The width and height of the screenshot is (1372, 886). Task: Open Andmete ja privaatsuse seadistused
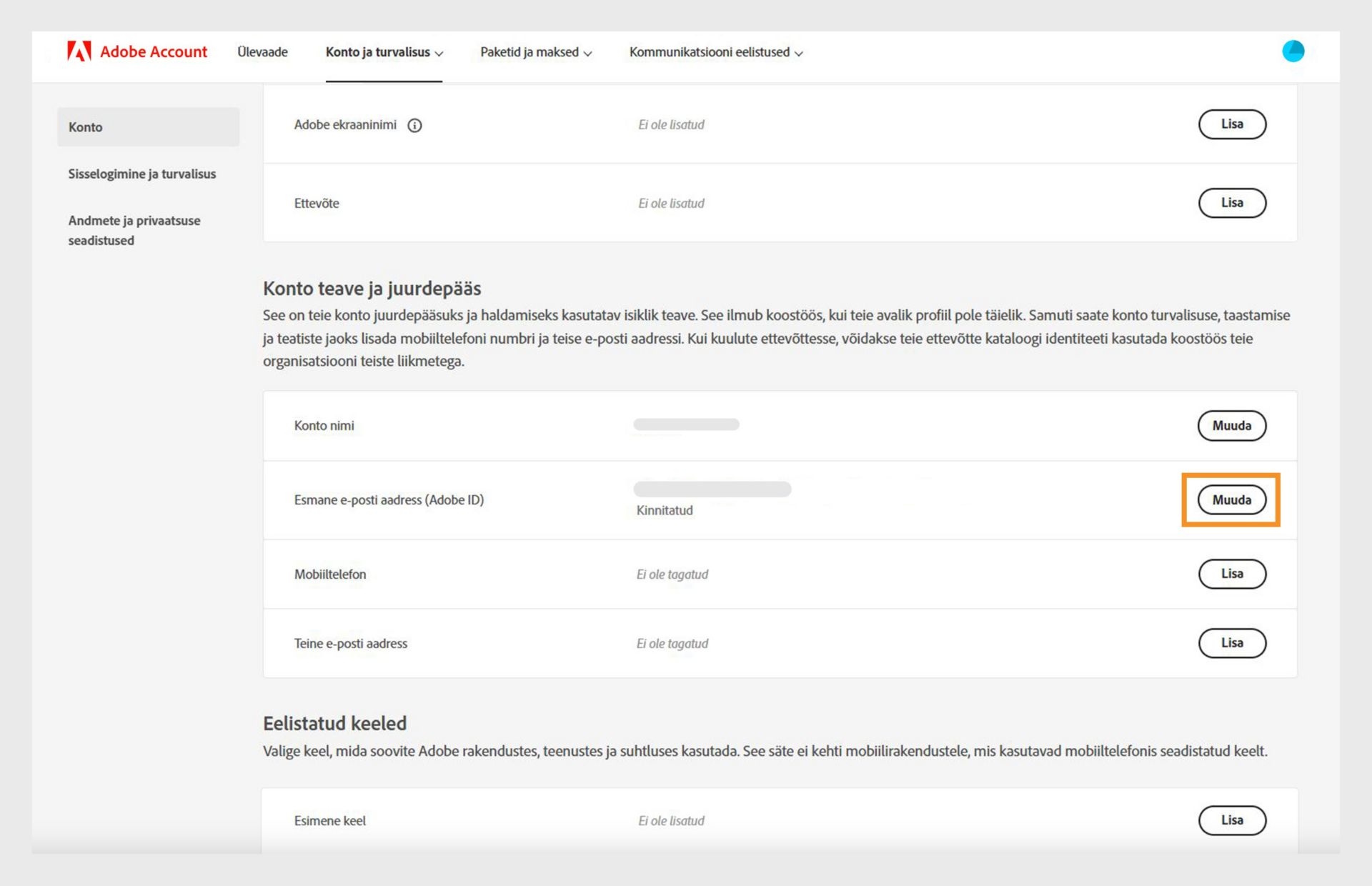point(134,230)
